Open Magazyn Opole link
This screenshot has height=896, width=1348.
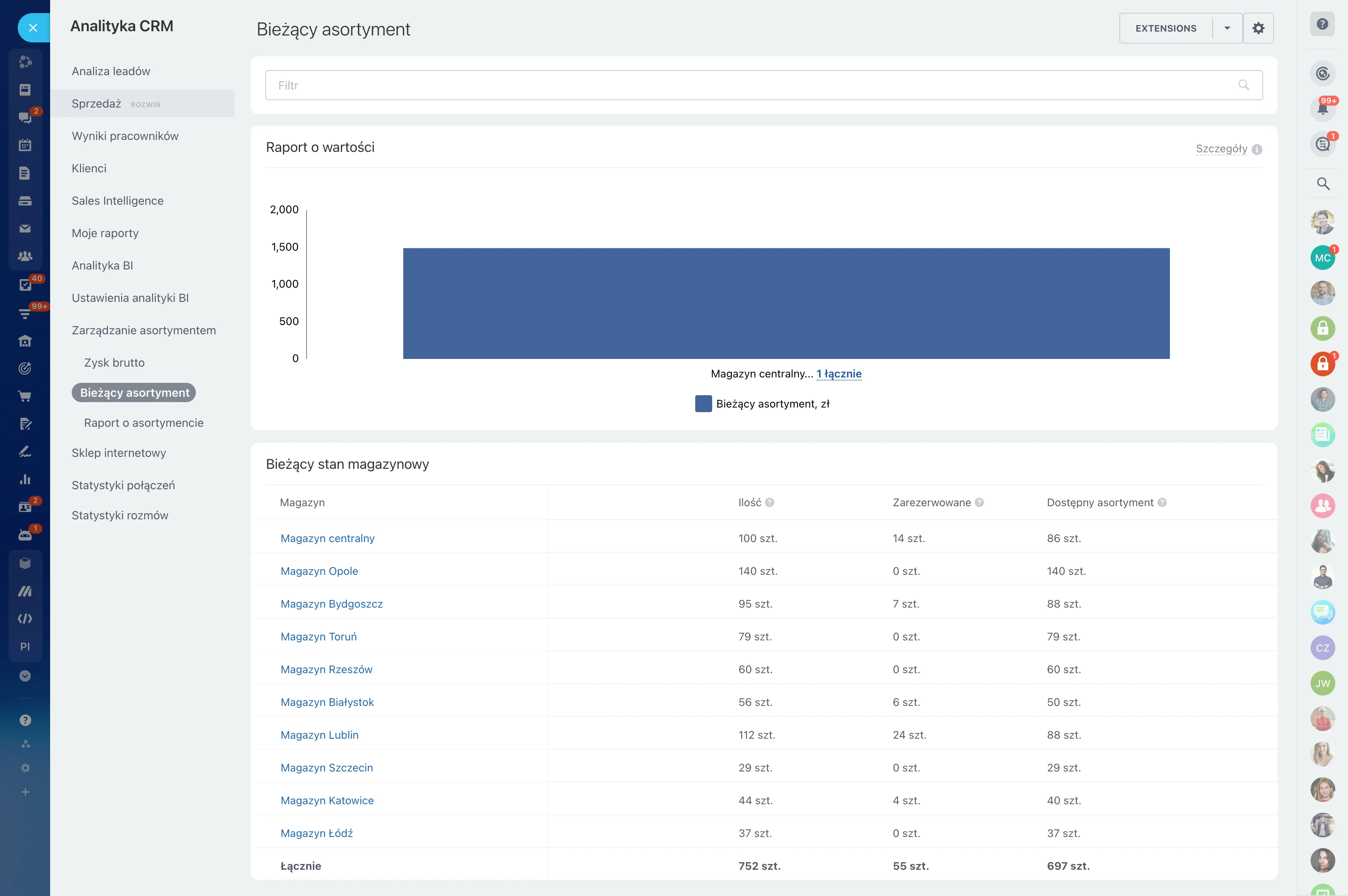(319, 571)
